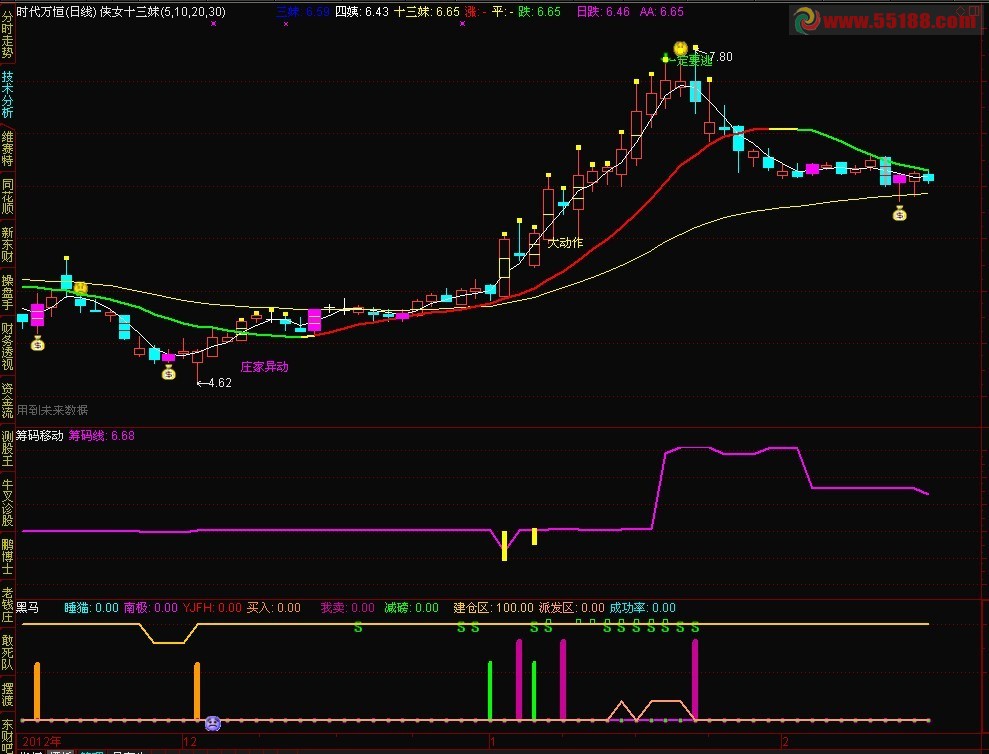Click the 四姨: 6.43 value
Screen dimensions: 989x754
click(x=362, y=11)
